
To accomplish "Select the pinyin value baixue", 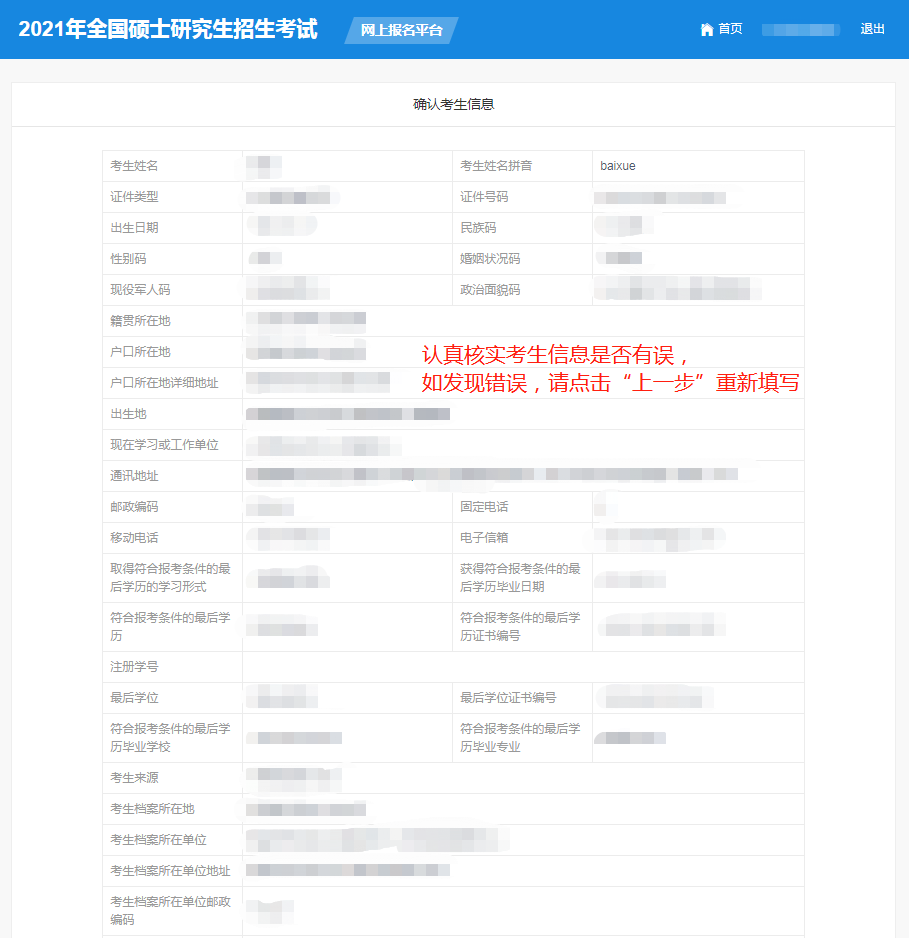I will click(x=618, y=166).
